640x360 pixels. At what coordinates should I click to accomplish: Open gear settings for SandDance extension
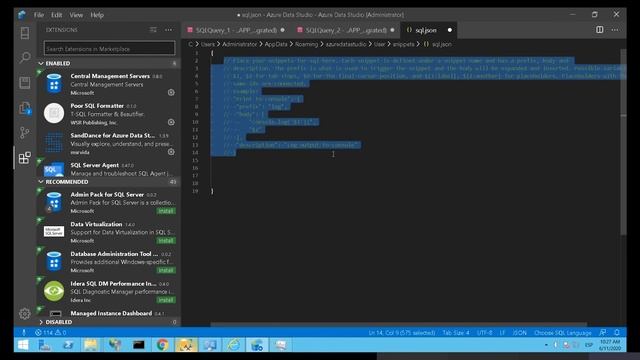[171, 152]
